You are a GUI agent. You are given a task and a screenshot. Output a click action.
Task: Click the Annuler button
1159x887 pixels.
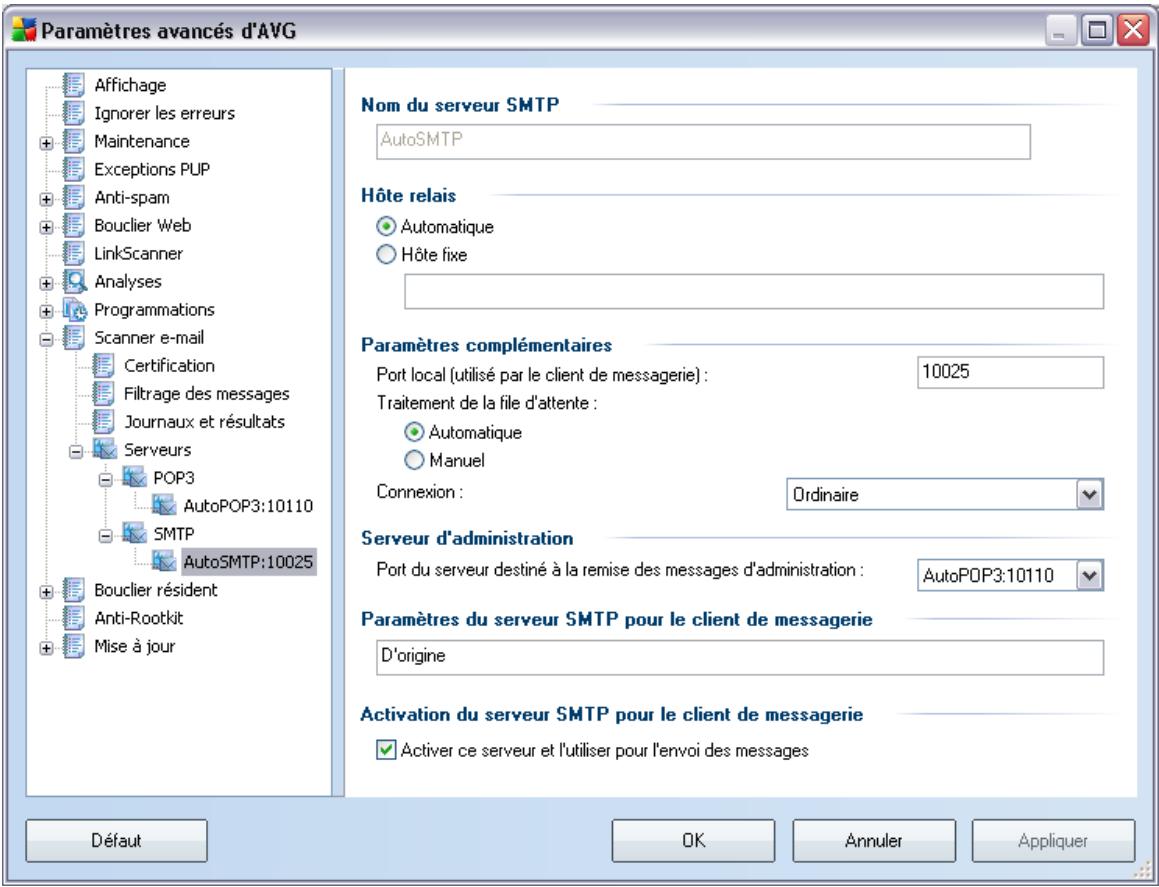tap(874, 840)
